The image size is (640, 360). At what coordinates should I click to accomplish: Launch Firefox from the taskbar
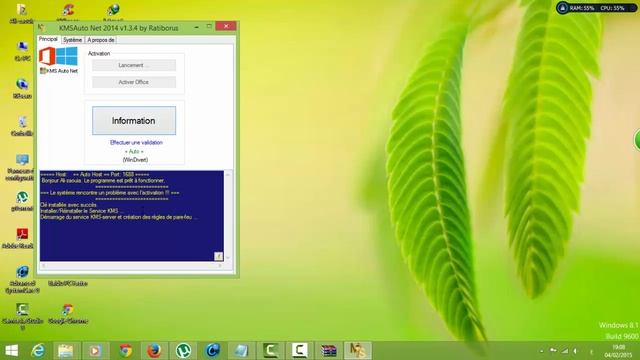(154, 351)
